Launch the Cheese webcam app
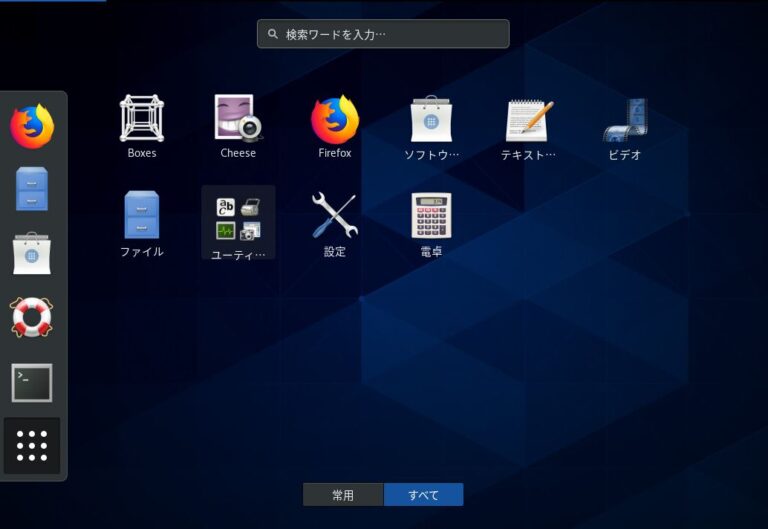This screenshot has width=768, height=529. click(x=238, y=126)
